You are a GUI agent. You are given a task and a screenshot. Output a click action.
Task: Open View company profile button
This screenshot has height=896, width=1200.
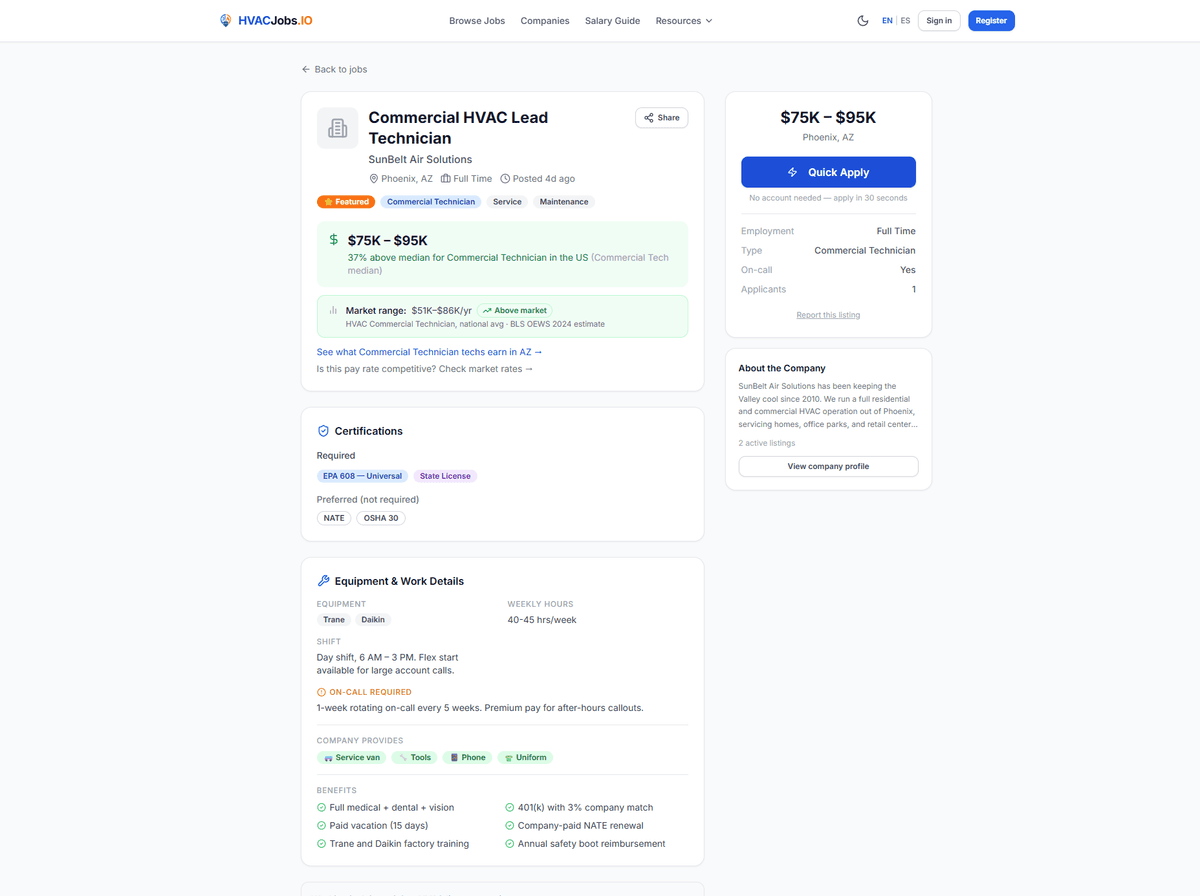tap(828, 467)
